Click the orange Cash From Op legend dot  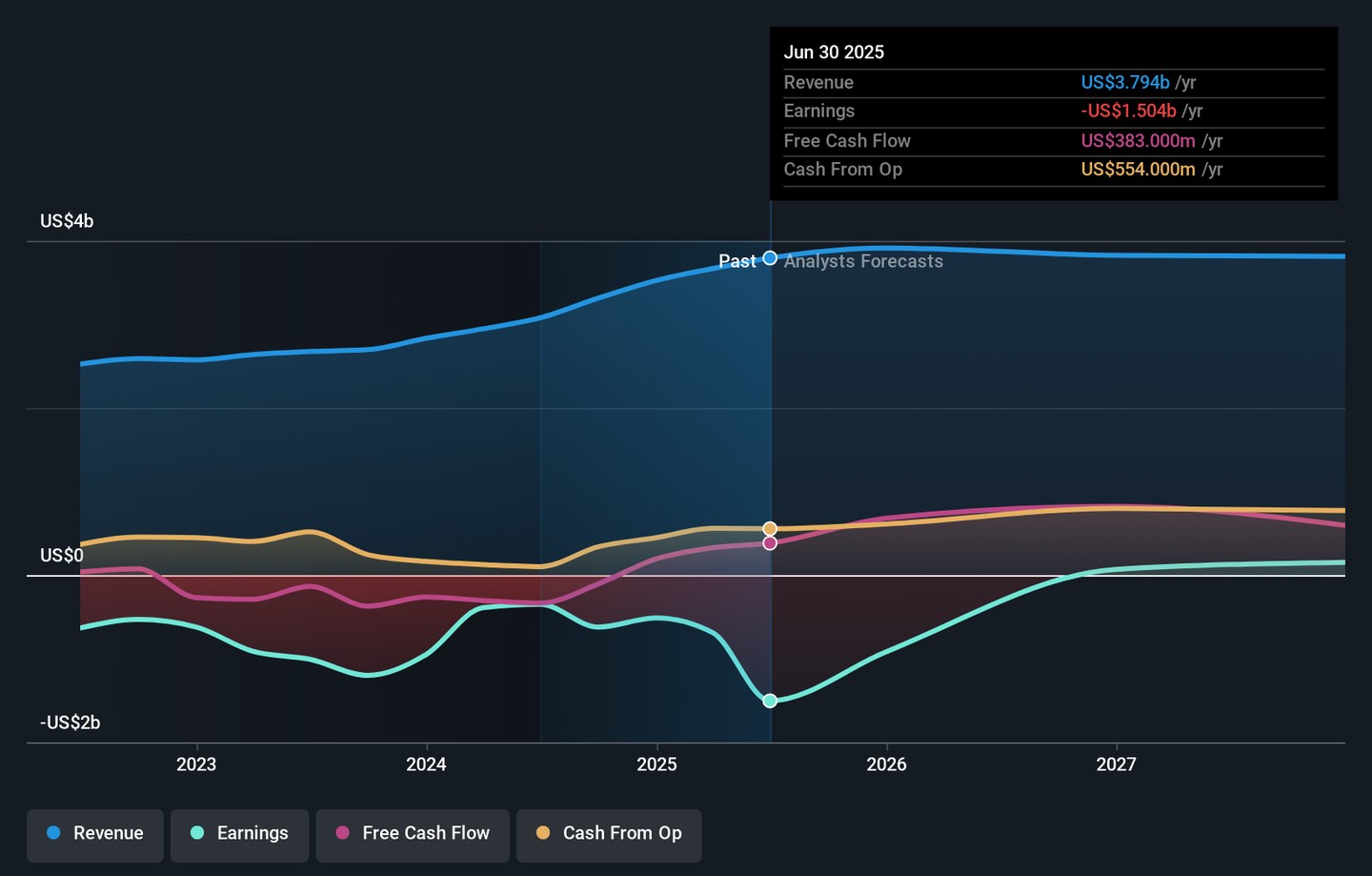[543, 833]
